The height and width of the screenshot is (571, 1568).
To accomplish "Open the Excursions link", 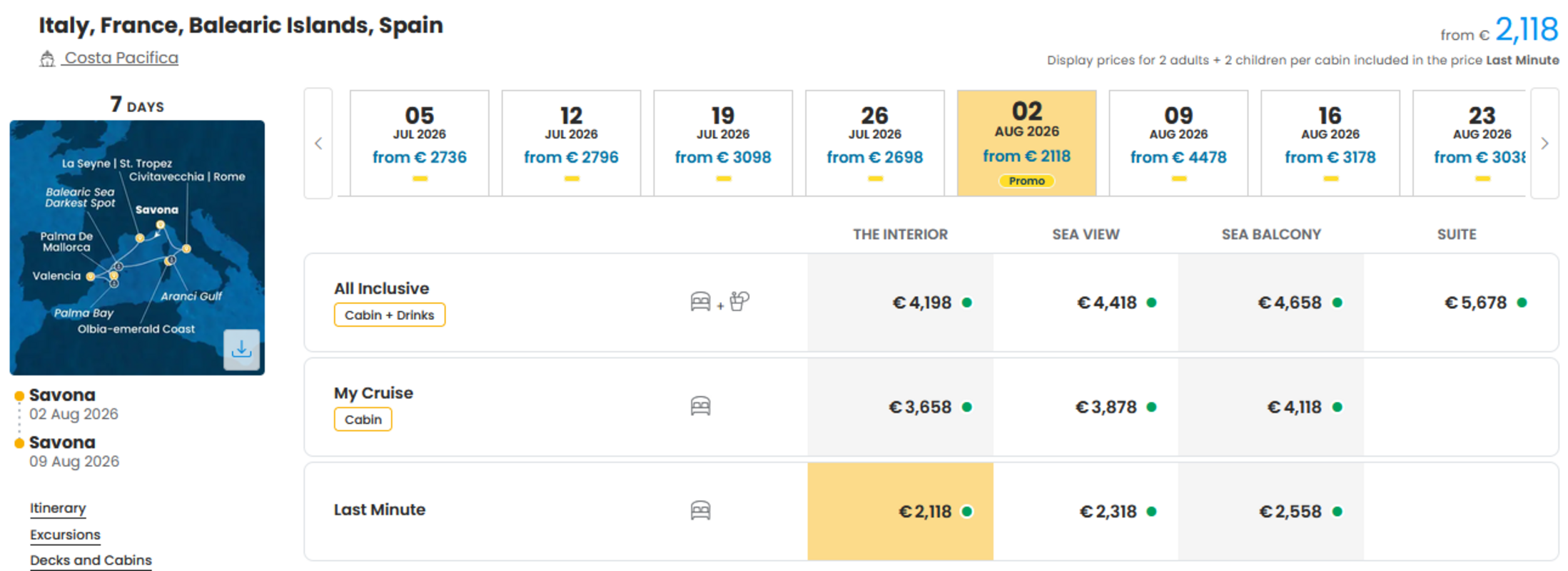I will 65,535.
